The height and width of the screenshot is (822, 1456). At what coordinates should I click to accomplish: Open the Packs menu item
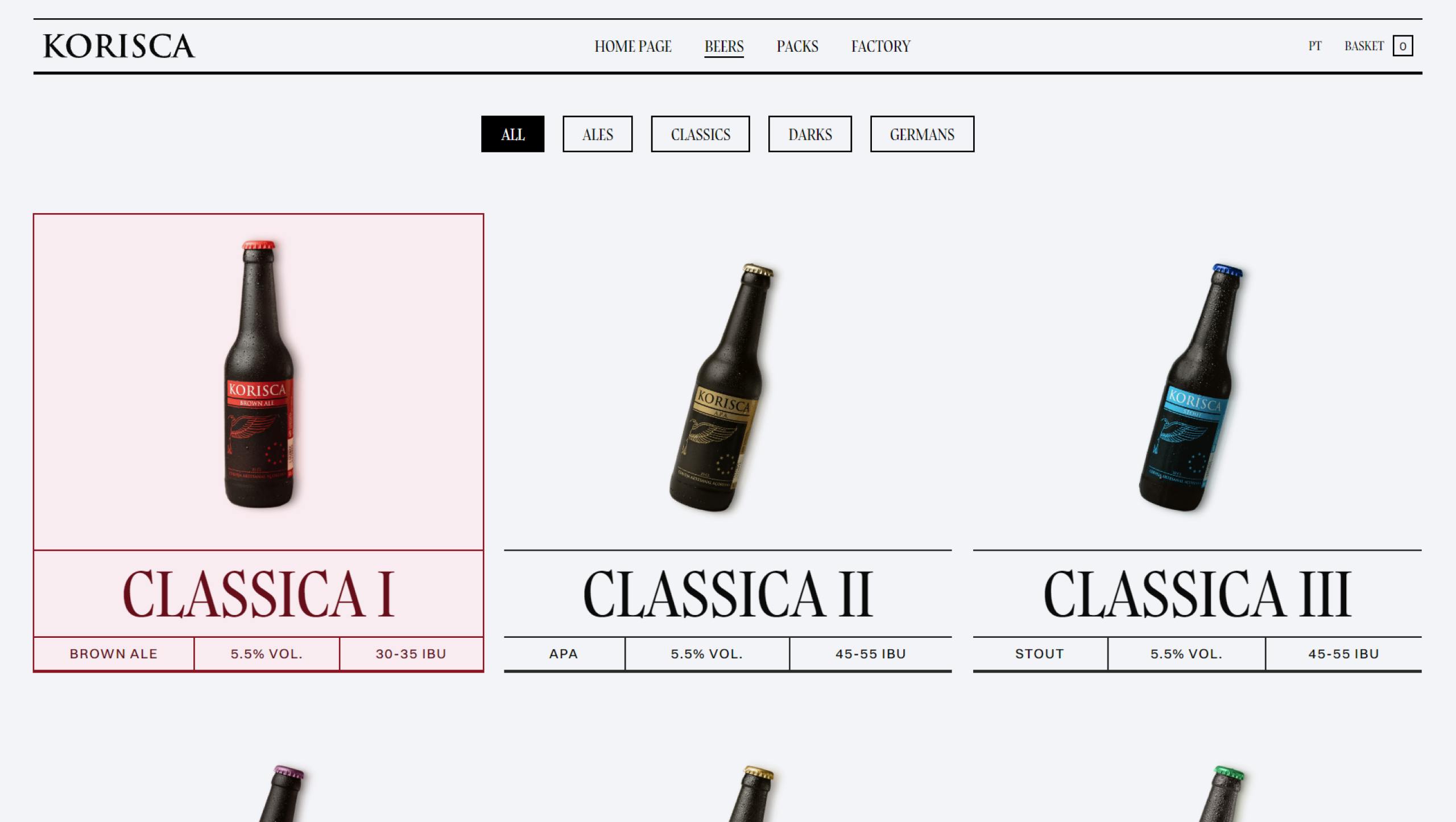point(797,46)
